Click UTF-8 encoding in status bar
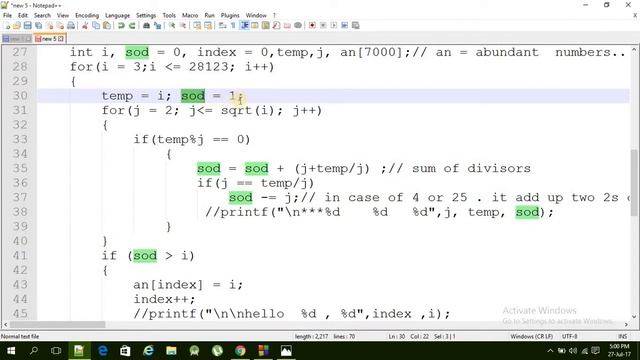Image resolution: width=640 pixels, height=360 pixels. tap(569, 336)
